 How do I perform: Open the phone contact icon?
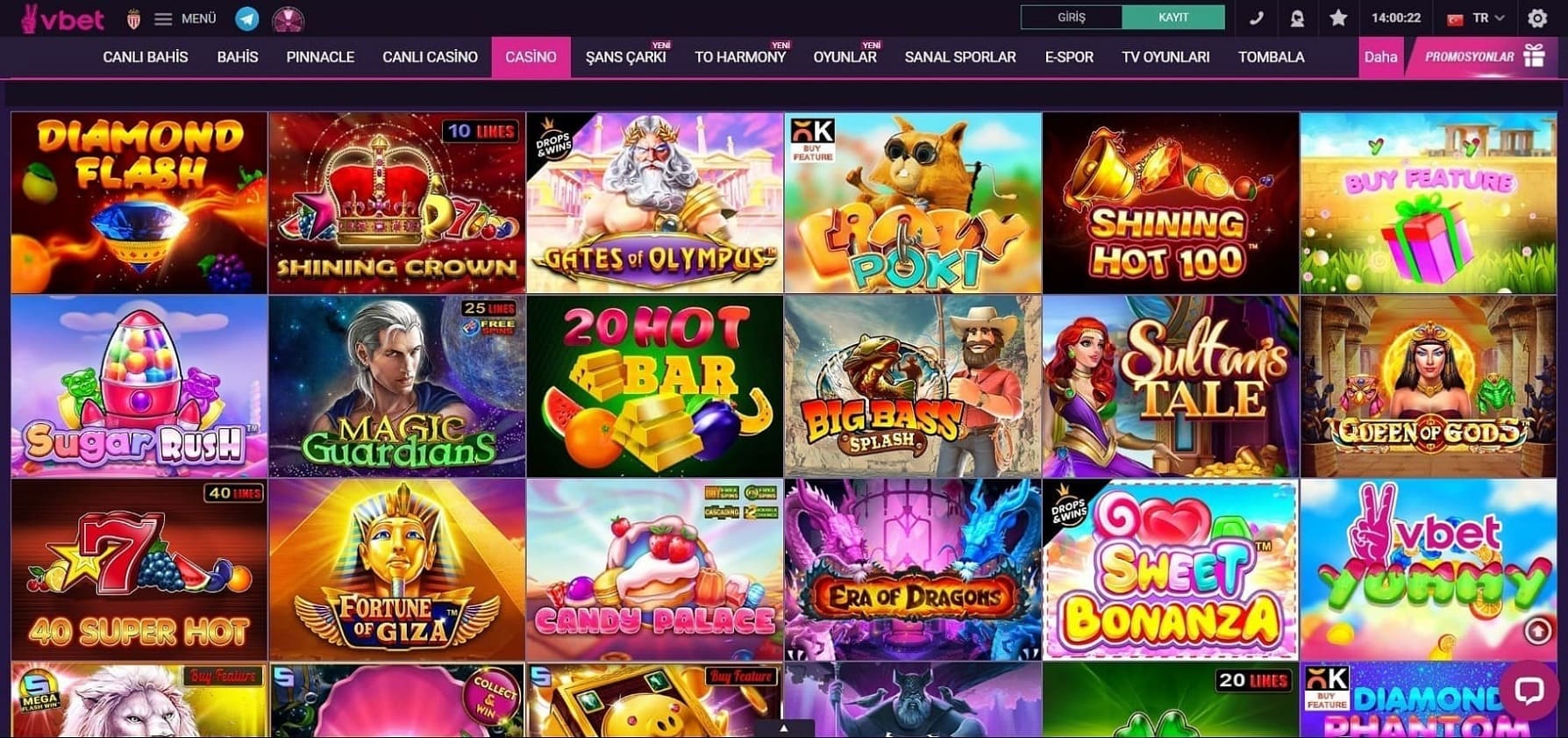pyautogui.click(x=1256, y=18)
